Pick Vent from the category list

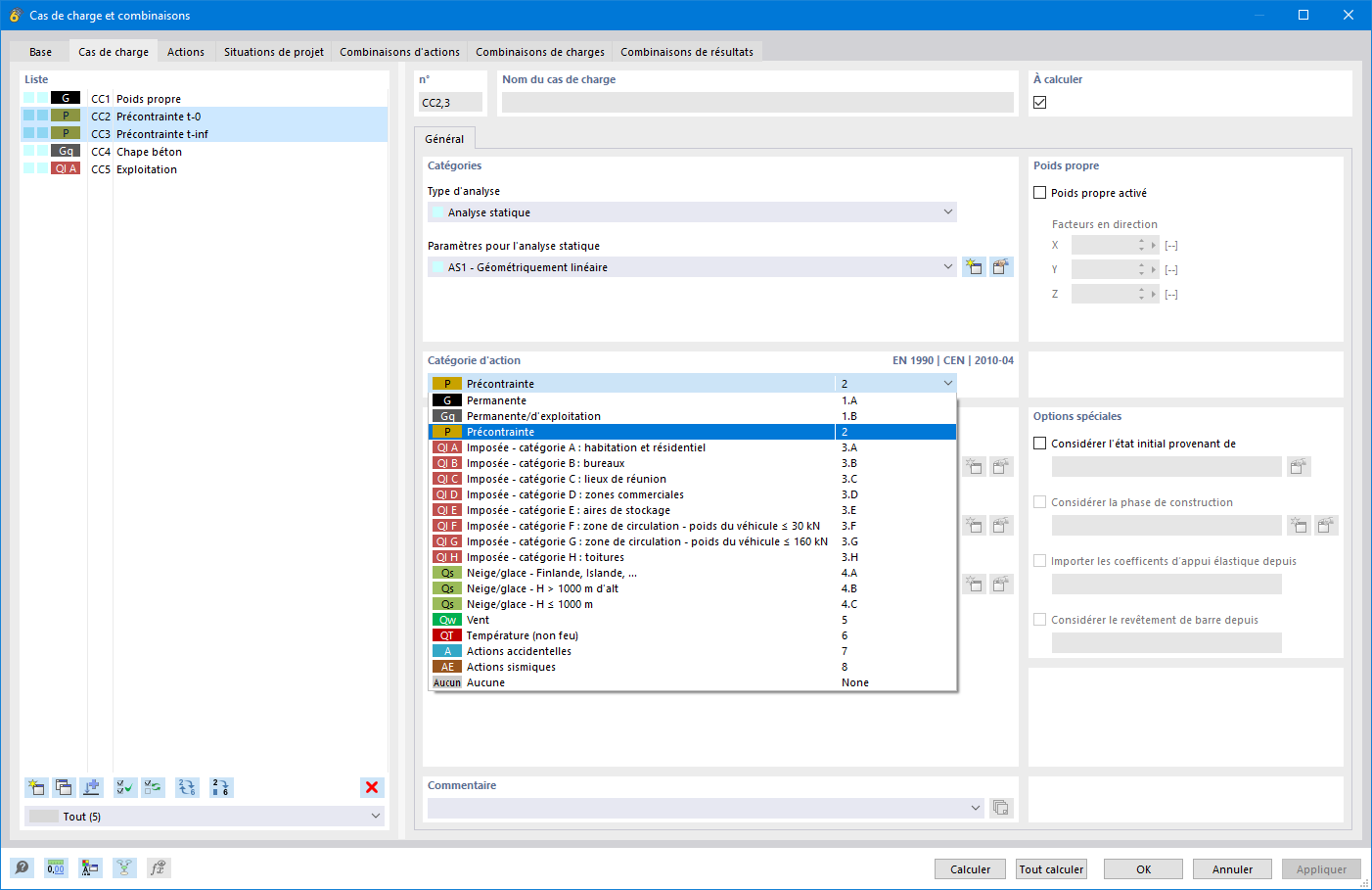(692, 620)
